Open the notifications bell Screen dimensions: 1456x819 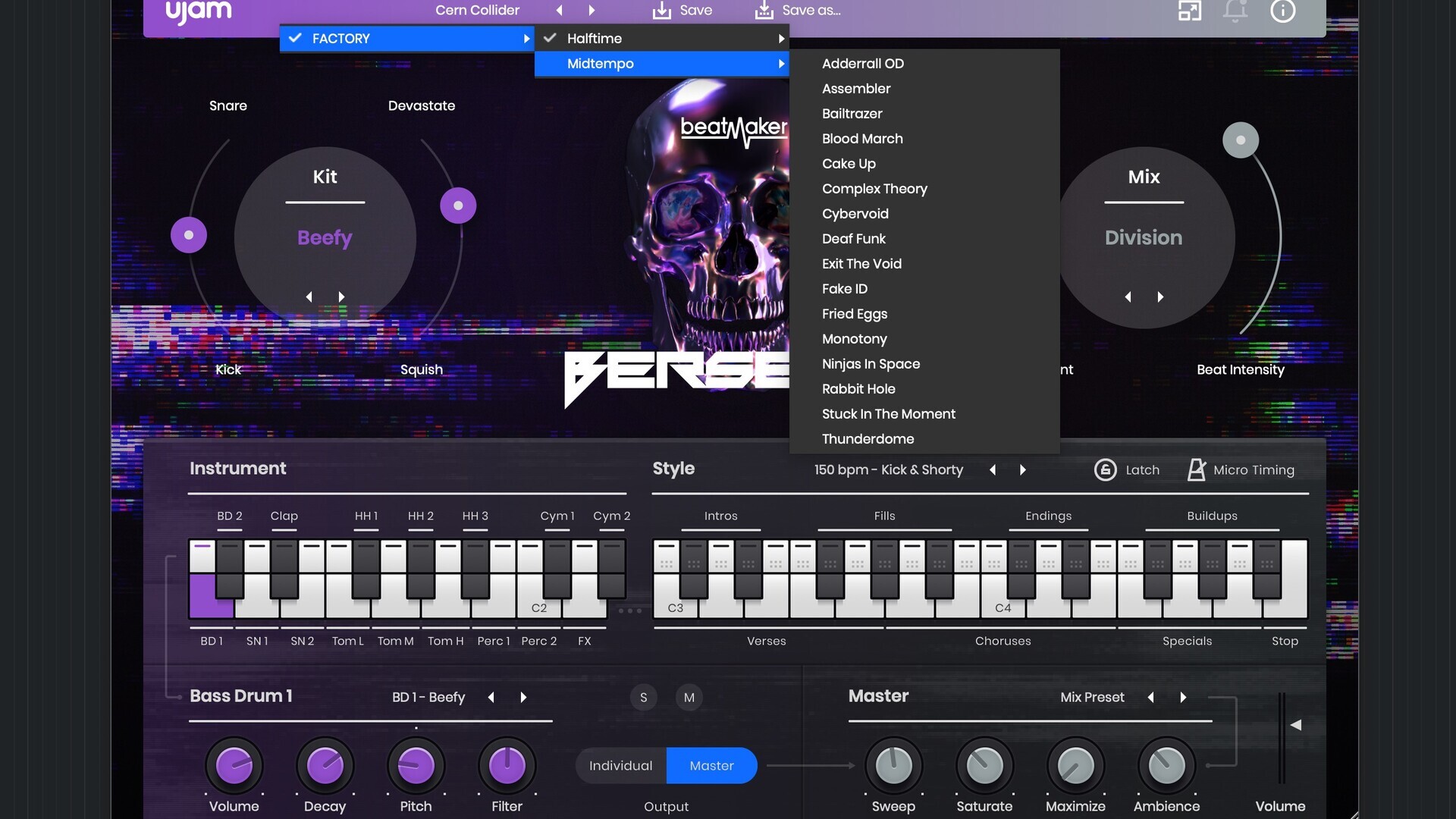point(1235,11)
